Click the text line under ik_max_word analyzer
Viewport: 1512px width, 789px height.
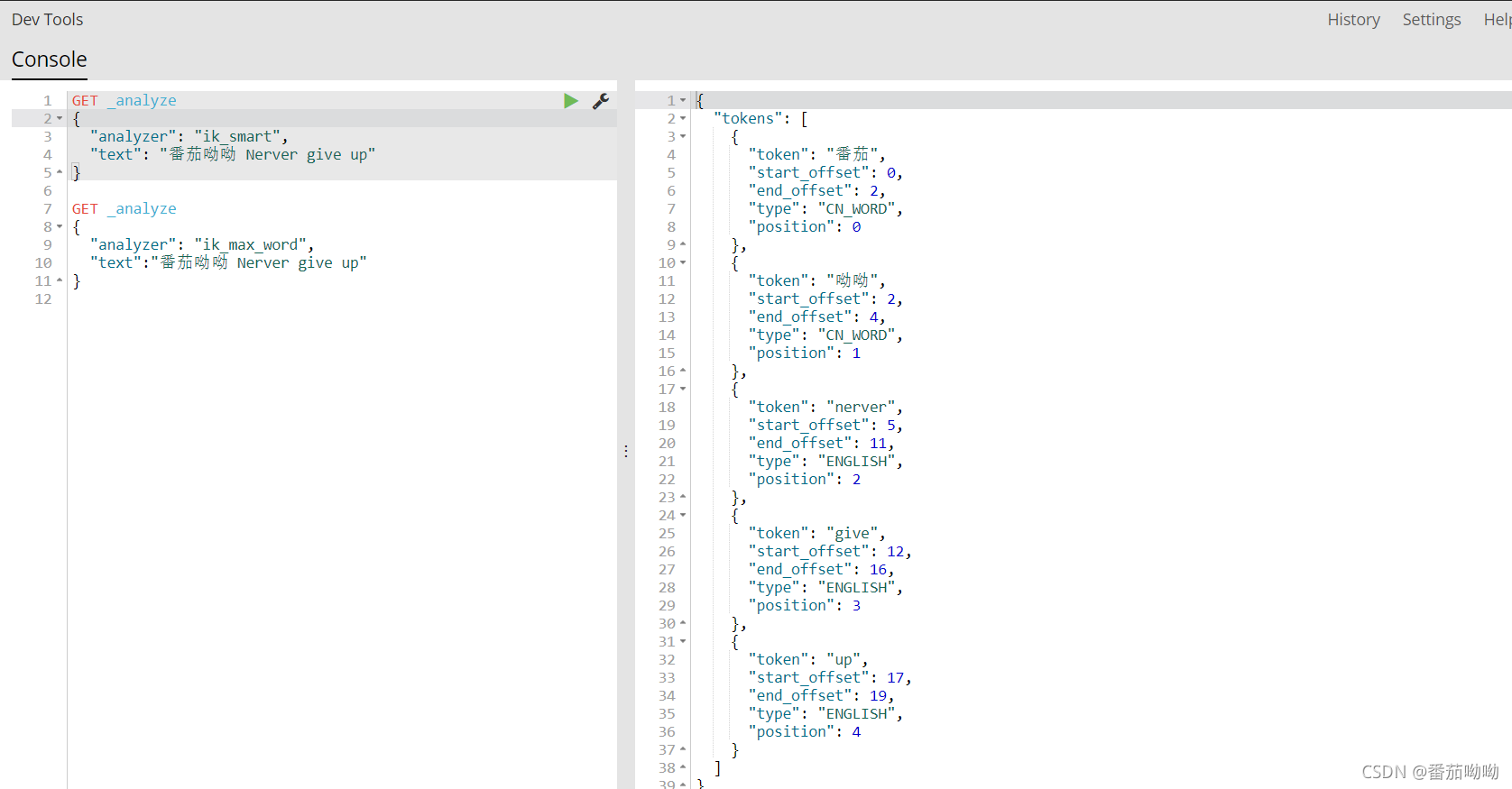point(228,262)
